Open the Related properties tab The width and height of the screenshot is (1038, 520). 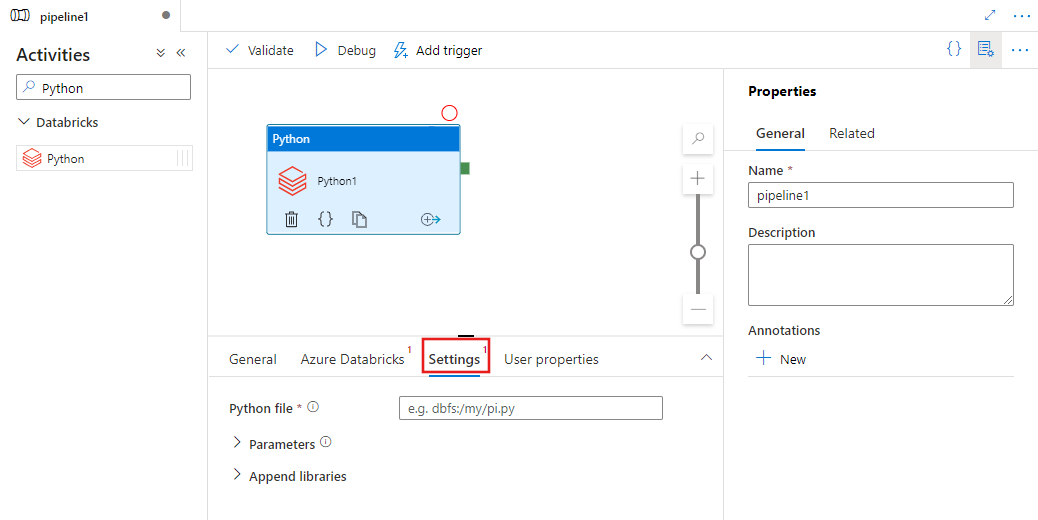click(851, 133)
